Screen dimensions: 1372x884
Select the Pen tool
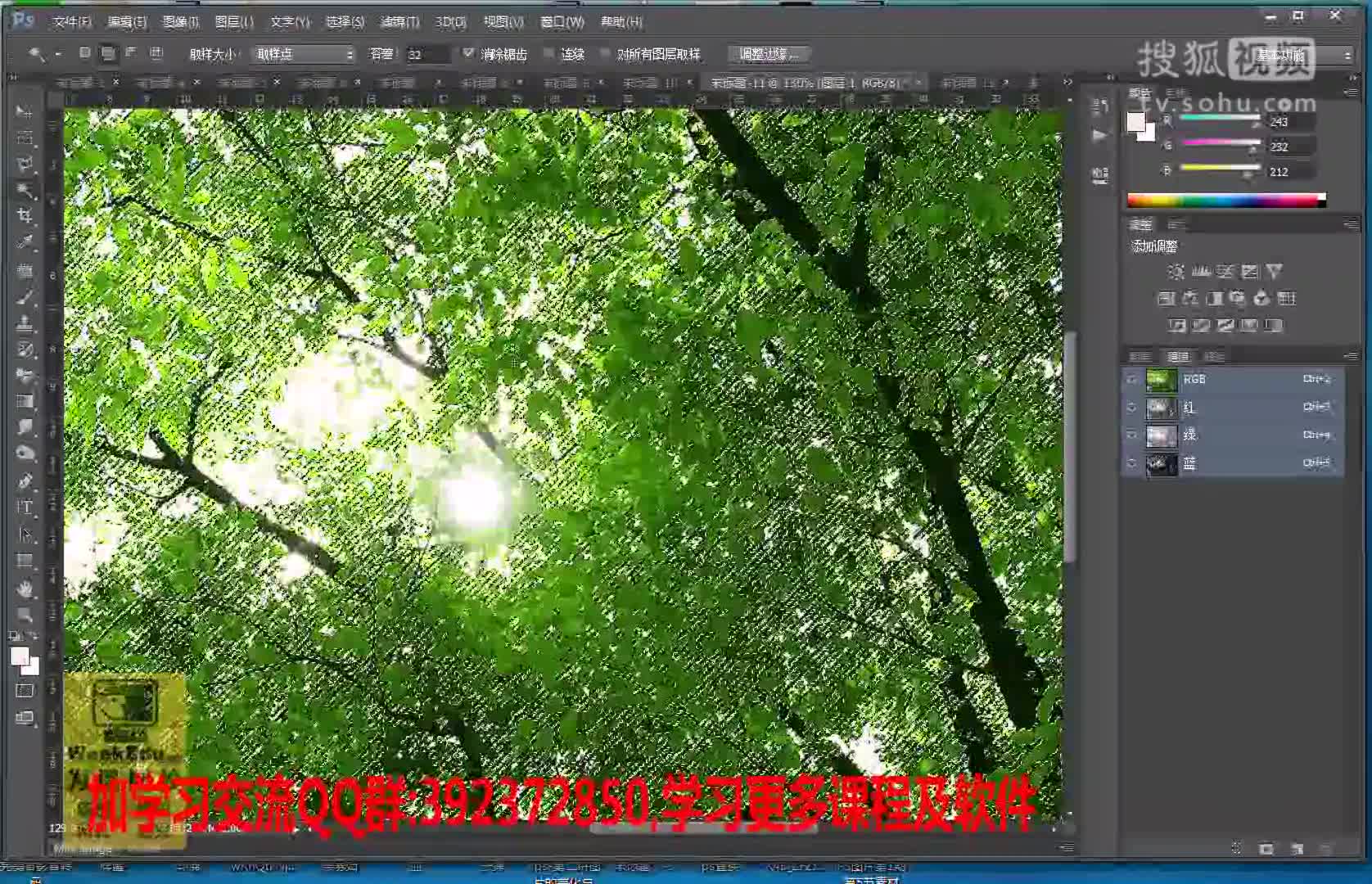(x=25, y=481)
